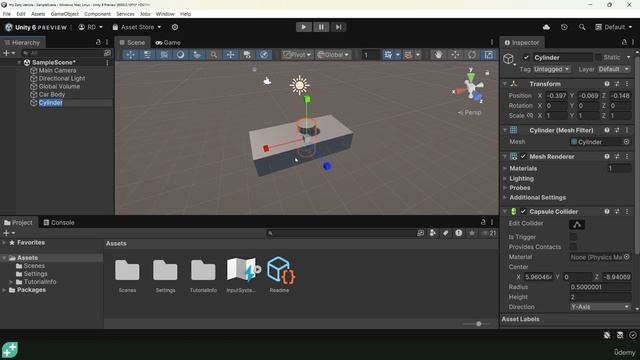Viewport: 640px width, 360px height.
Task: Open the Capsule Collider kebab menu
Action: (x=627, y=211)
